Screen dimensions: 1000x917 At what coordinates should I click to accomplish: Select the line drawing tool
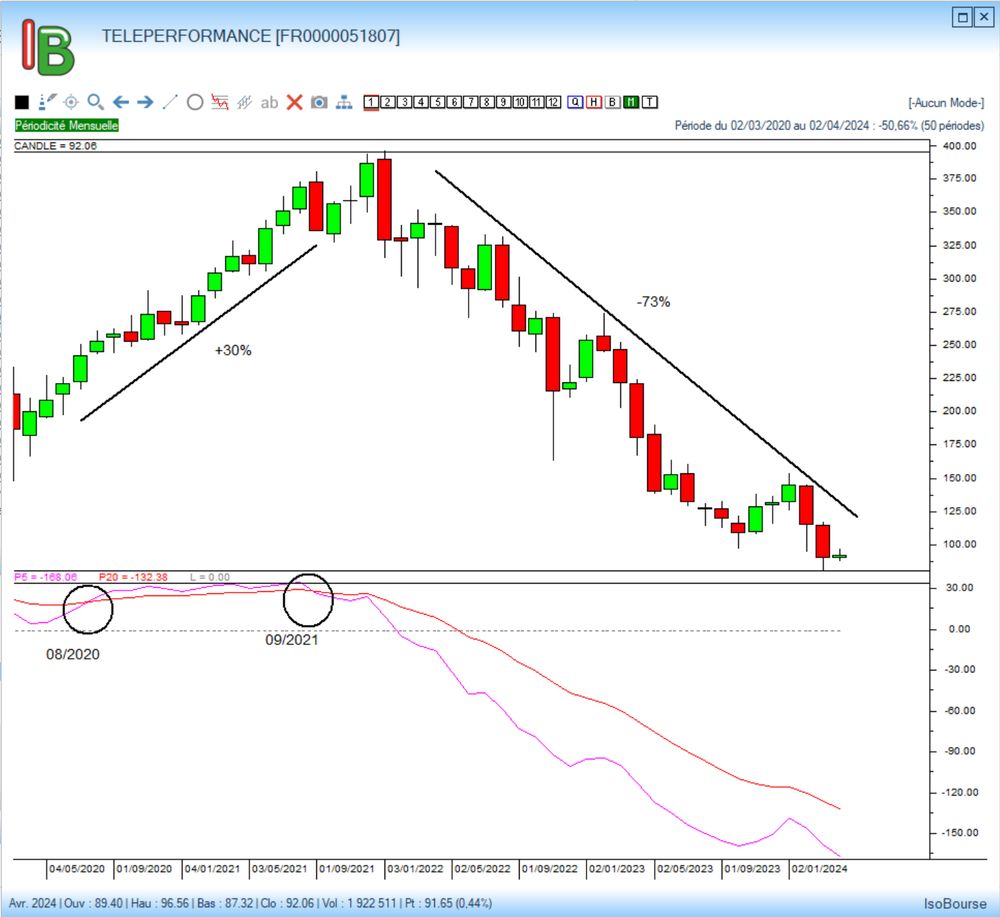[170, 102]
